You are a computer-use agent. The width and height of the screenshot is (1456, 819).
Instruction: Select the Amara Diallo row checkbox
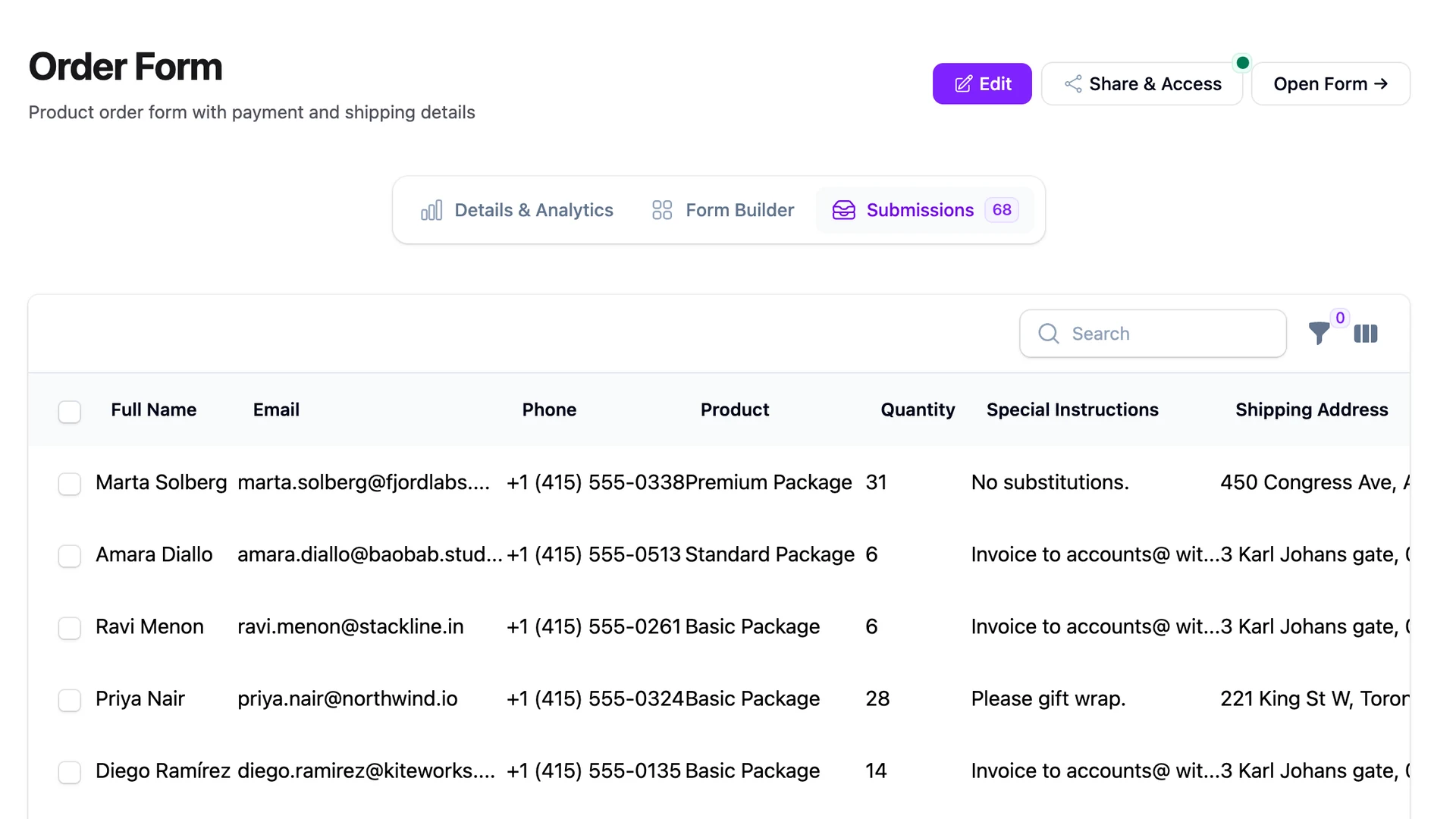70,556
